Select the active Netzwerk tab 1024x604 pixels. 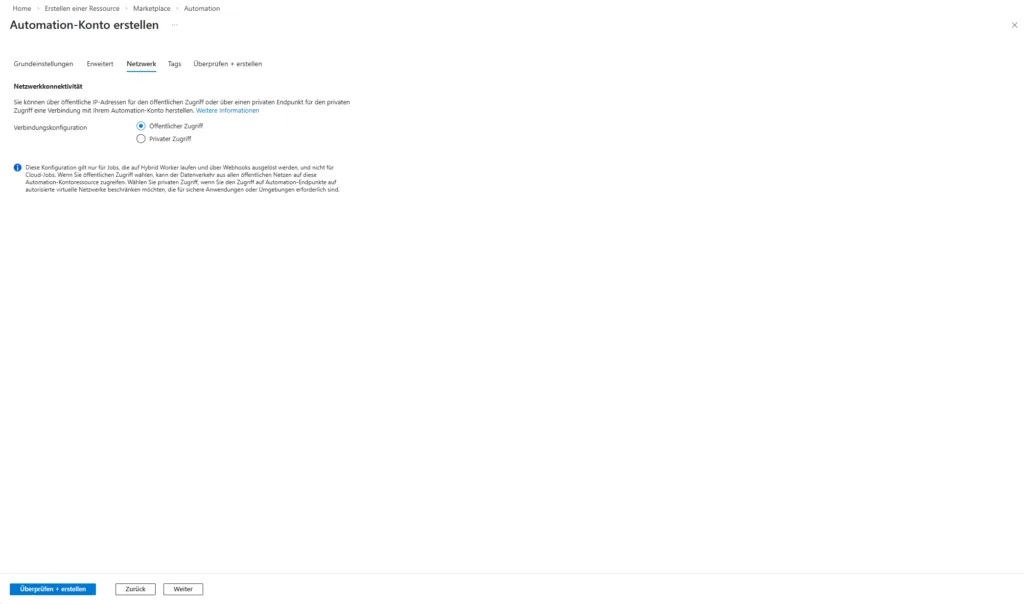(x=141, y=64)
